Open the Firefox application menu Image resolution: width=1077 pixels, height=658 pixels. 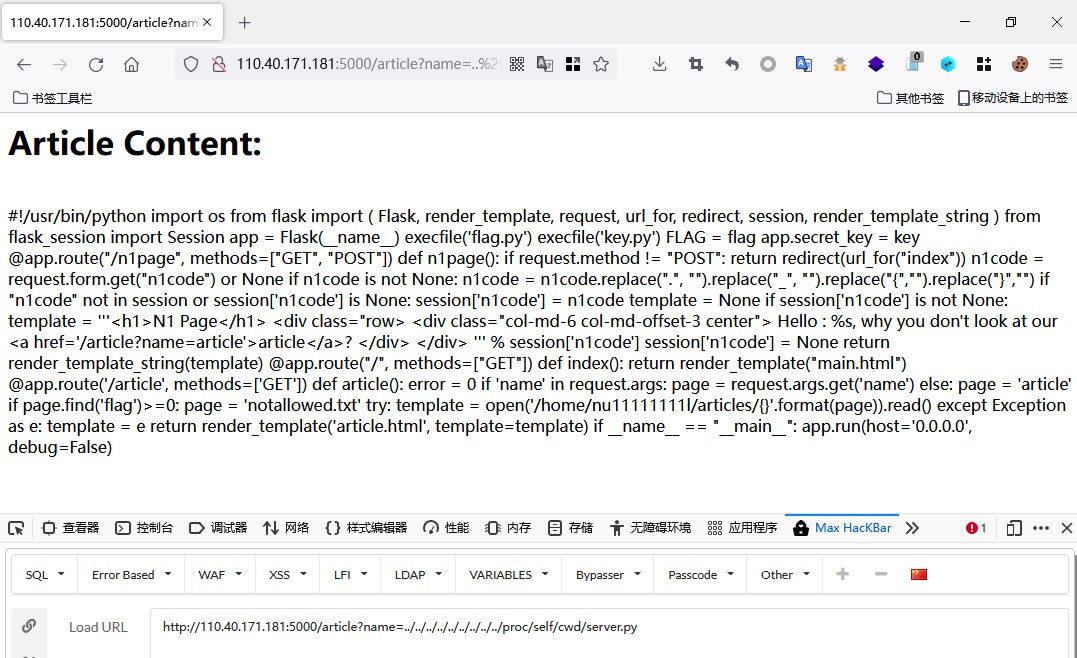coord(1056,65)
